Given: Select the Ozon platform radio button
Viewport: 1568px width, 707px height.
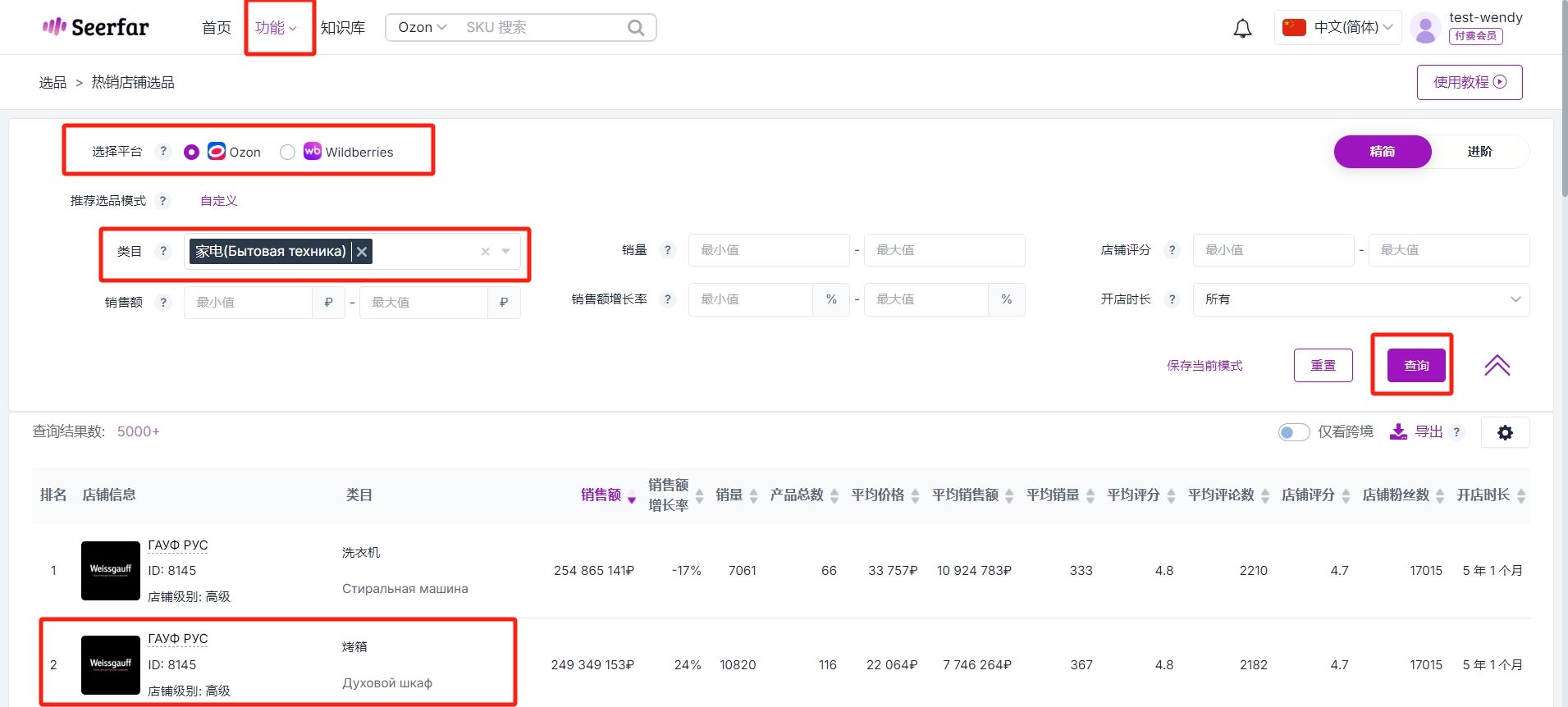Looking at the screenshot, I should point(191,153).
